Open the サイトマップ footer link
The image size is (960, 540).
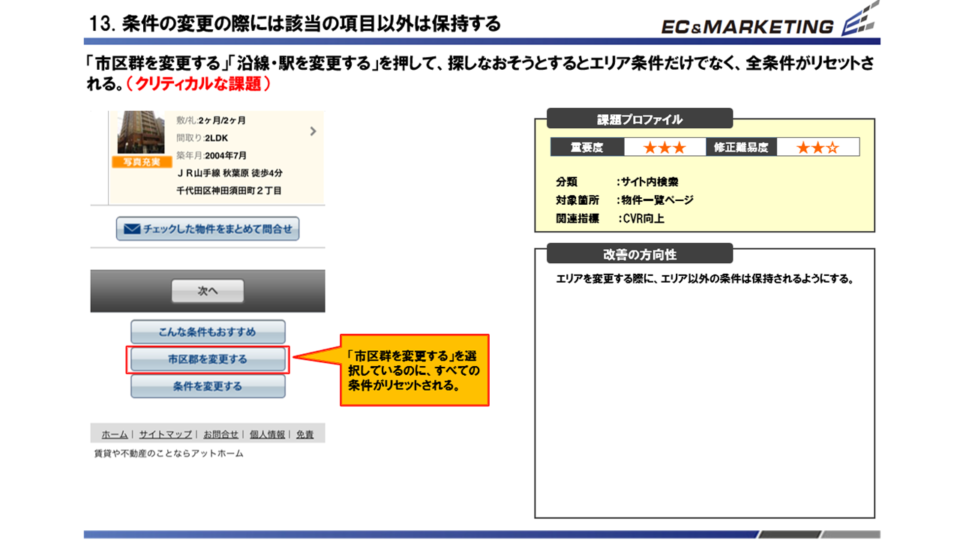point(165,434)
